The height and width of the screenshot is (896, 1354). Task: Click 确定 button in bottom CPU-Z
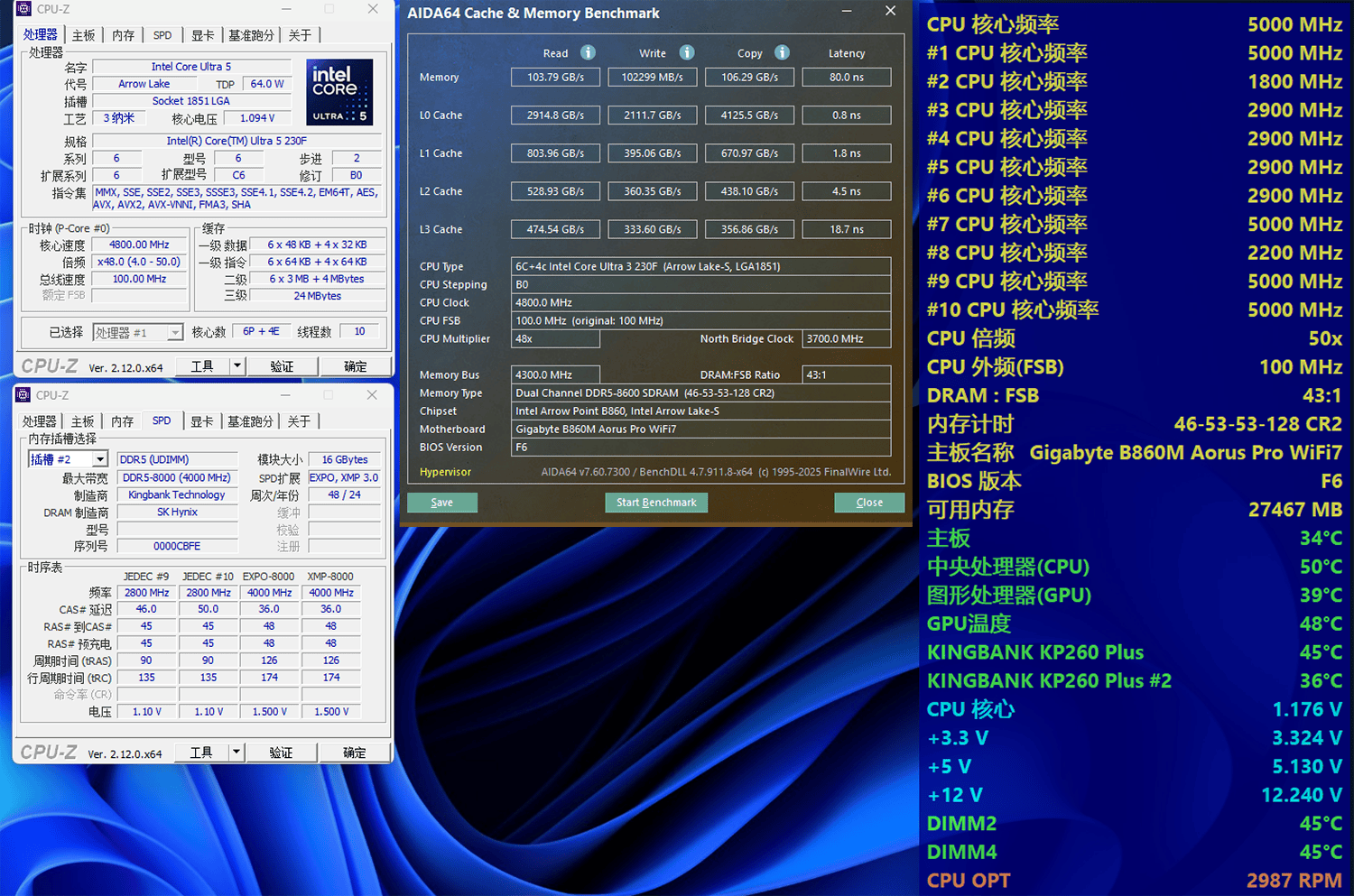pyautogui.click(x=355, y=752)
